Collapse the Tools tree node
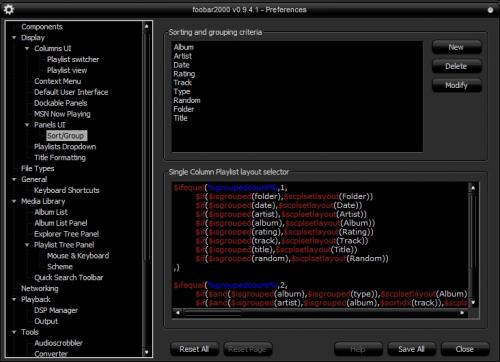 point(14,332)
